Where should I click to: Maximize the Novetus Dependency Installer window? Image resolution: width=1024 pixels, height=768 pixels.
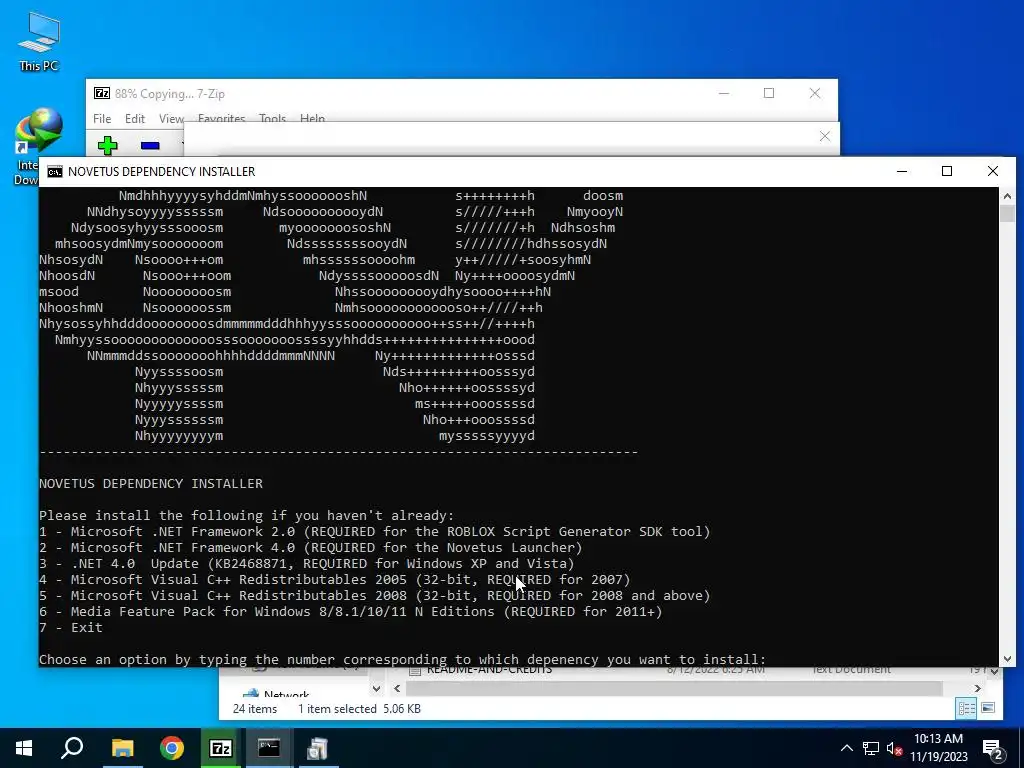(947, 171)
